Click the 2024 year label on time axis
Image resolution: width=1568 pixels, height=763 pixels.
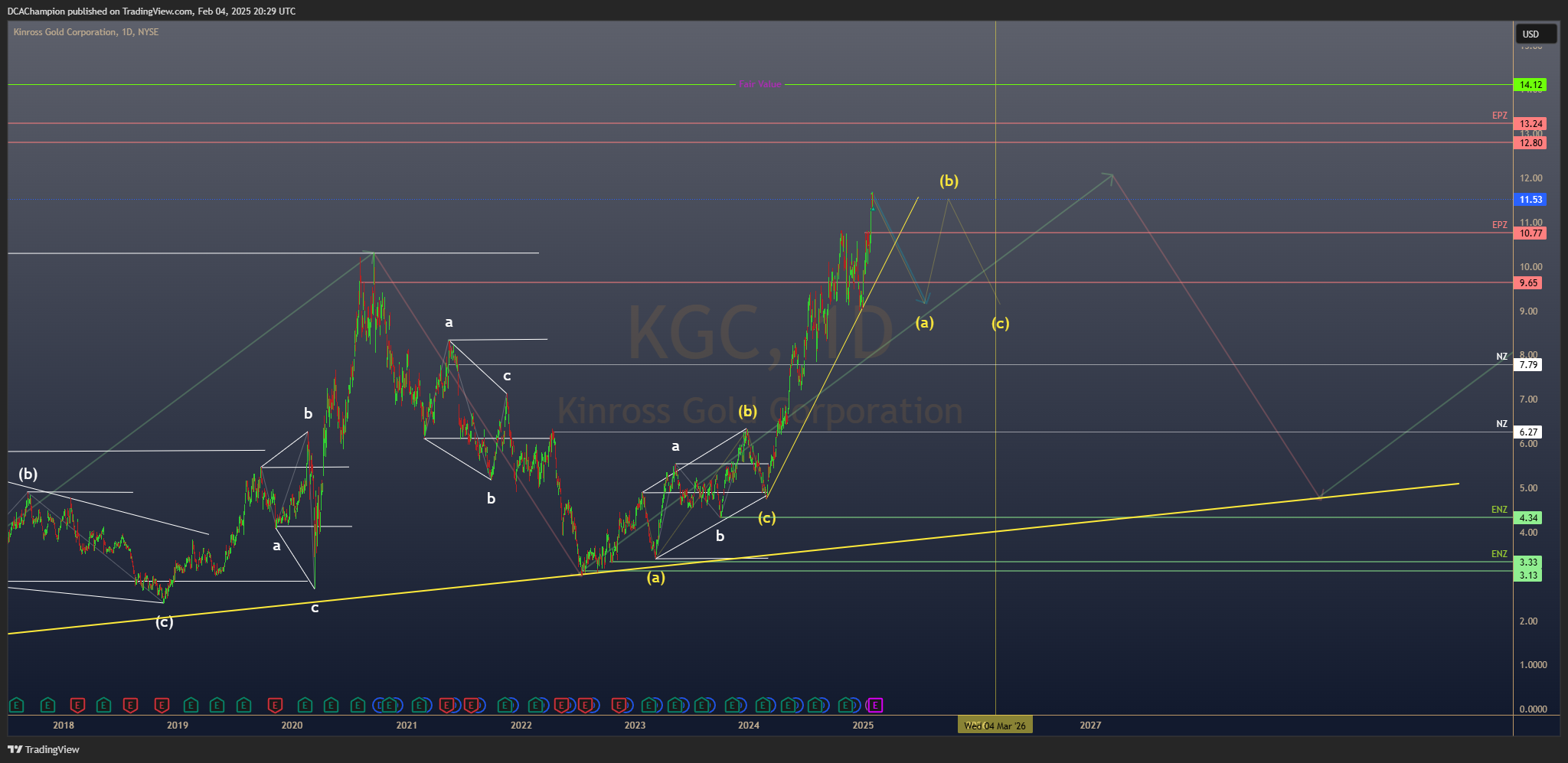(749, 726)
